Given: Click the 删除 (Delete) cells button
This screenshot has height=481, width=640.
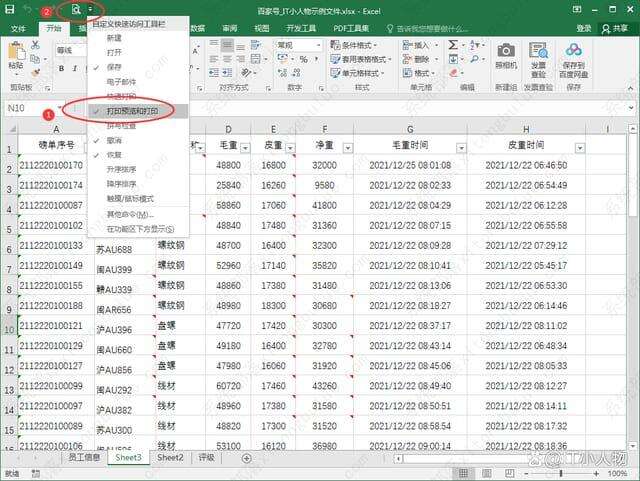Looking at the screenshot, I should click(420, 59).
